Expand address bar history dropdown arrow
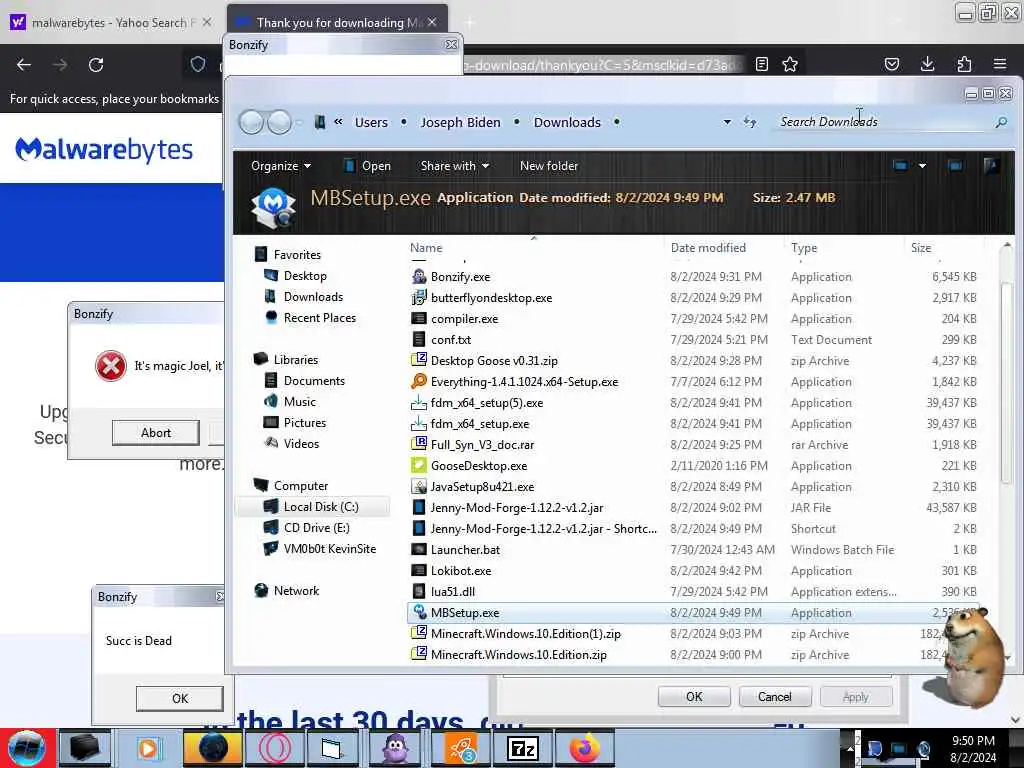The width and height of the screenshot is (1024, 768). click(727, 122)
